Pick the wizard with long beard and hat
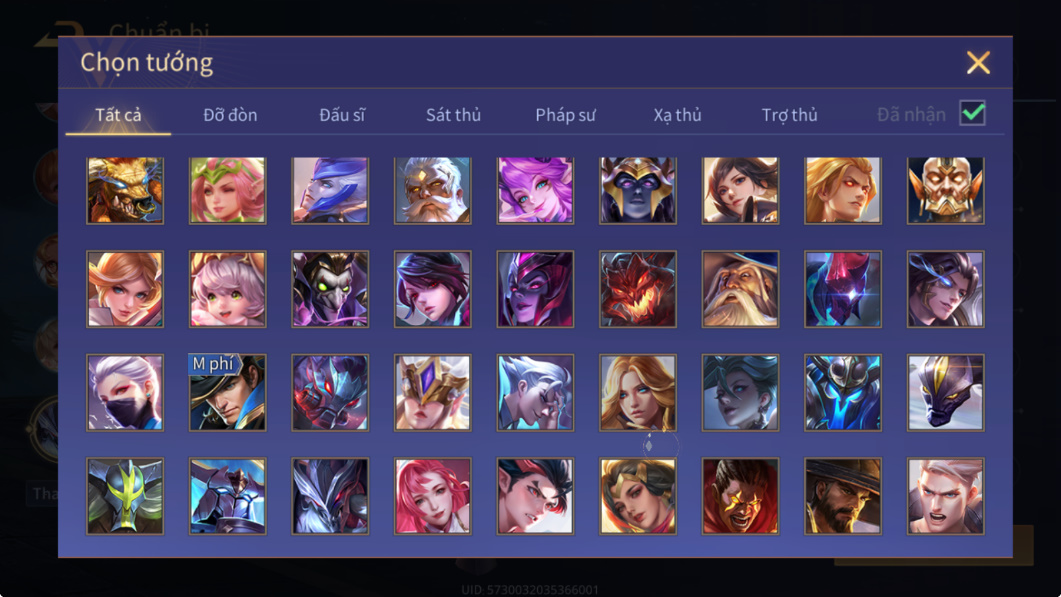1061x597 pixels. click(x=740, y=290)
